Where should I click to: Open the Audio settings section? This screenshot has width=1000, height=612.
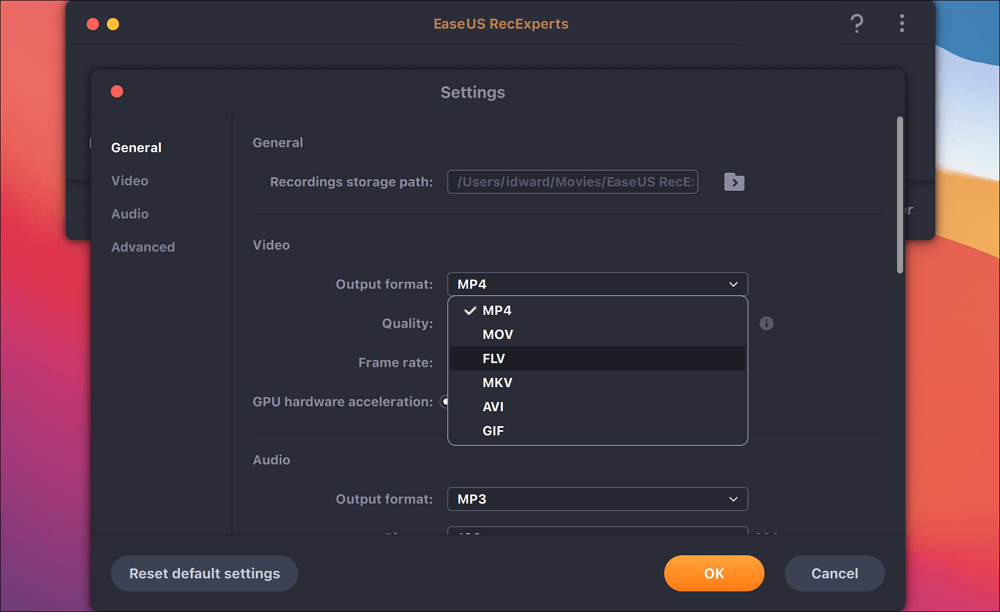tap(129, 213)
